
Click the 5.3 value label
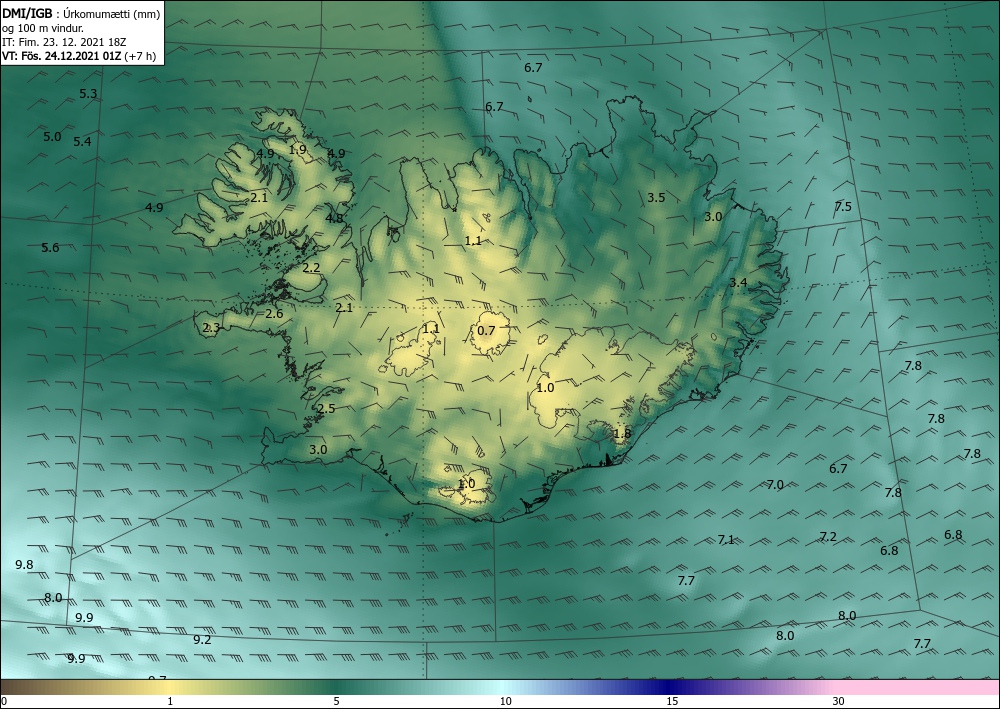click(88, 94)
